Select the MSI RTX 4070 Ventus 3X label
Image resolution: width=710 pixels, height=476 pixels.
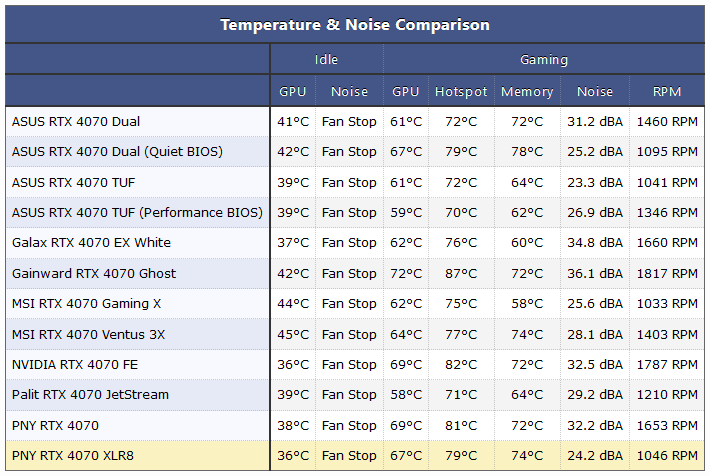[x=88, y=335]
